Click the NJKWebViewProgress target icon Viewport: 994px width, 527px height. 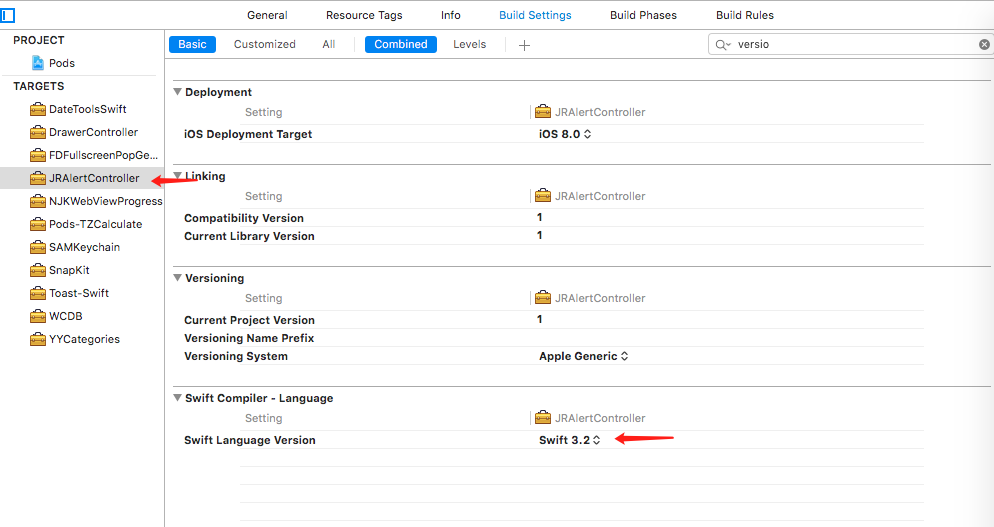pyautogui.click(x=38, y=201)
